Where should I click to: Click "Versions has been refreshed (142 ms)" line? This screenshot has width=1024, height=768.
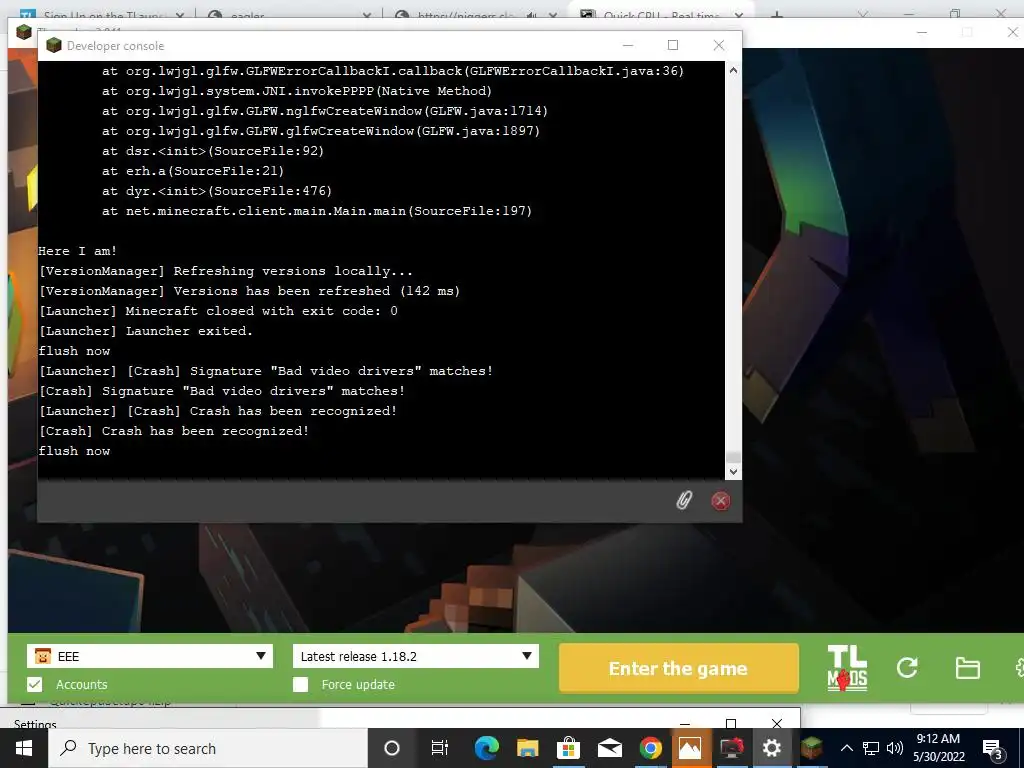click(x=249, y=291)
